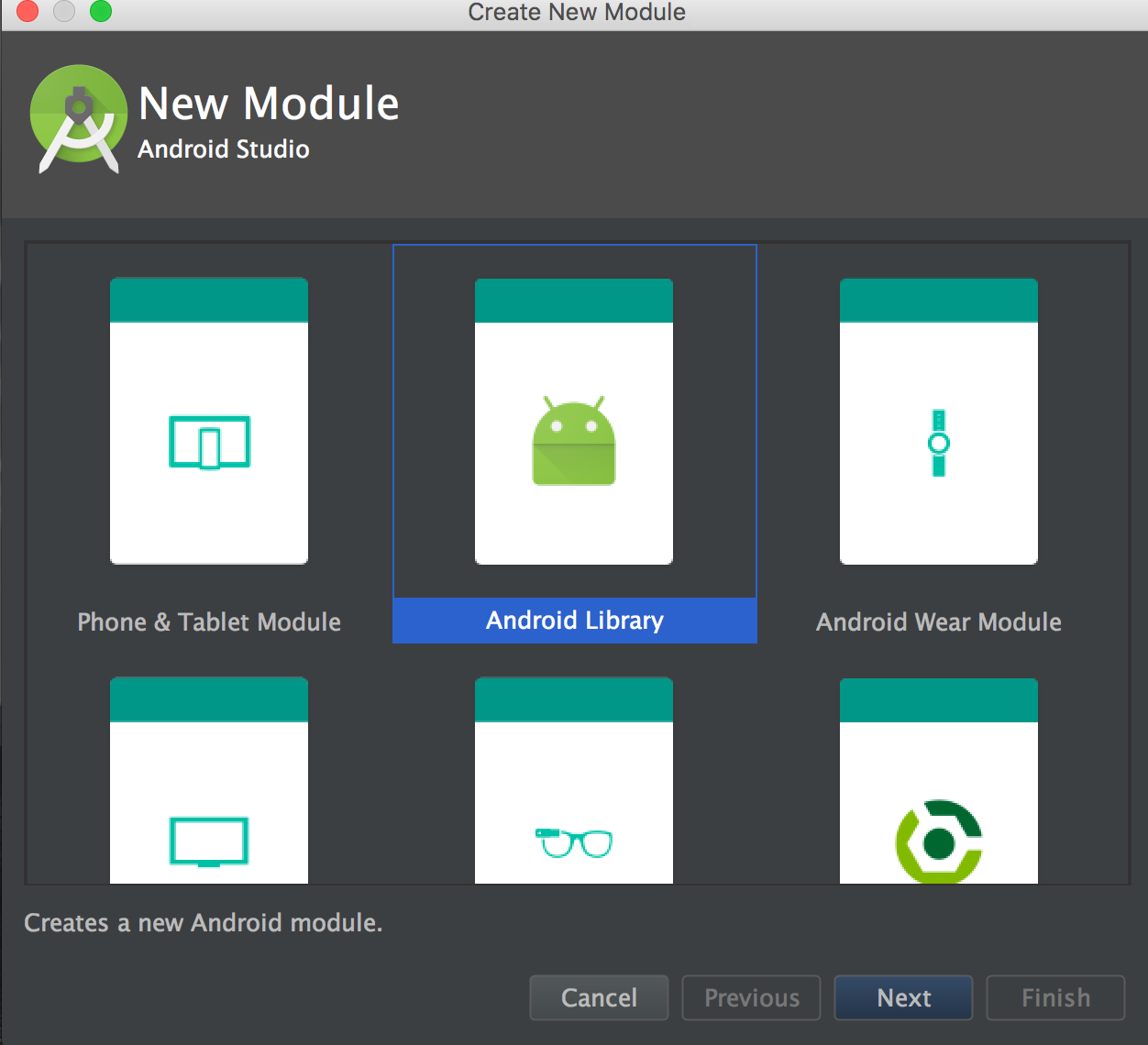Viewport: 1148px width, 1045px height.
Task: Pick the Glass module eyeglasses icon
Action: pyautogui.click(x=574, y=842)
